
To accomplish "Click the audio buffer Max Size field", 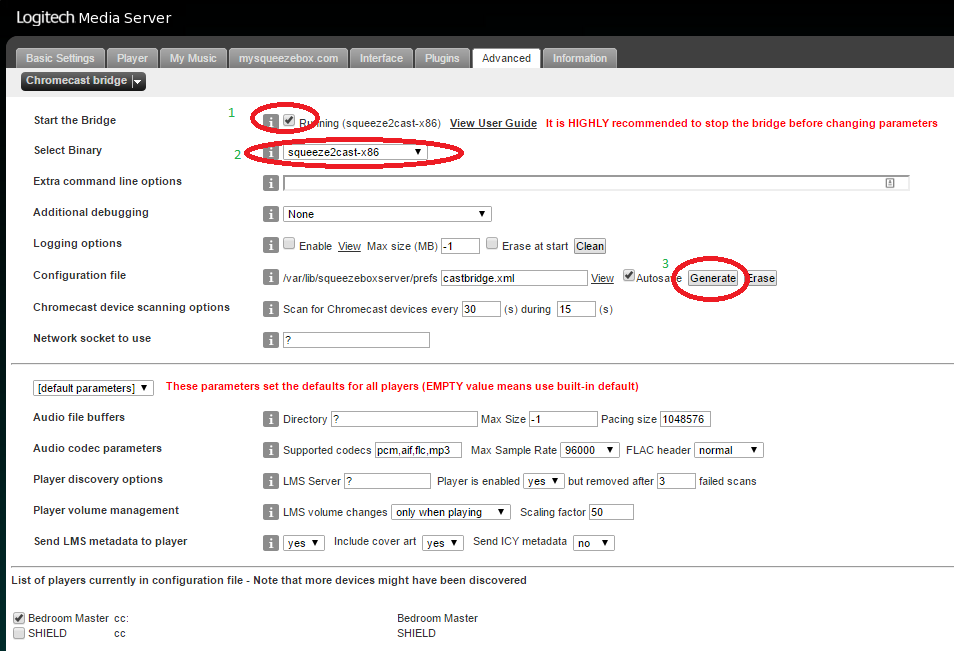I will tap(563, 419).
